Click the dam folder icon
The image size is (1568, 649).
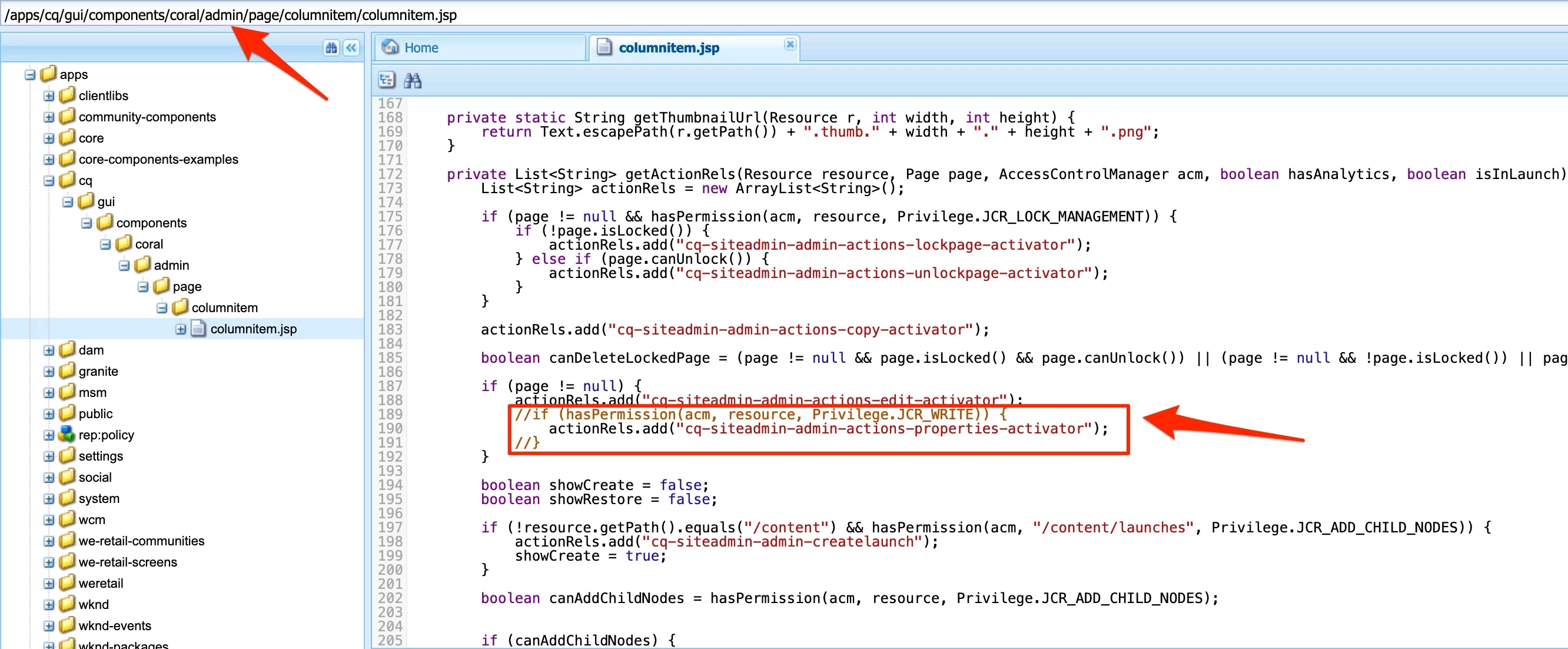point(67,350)
